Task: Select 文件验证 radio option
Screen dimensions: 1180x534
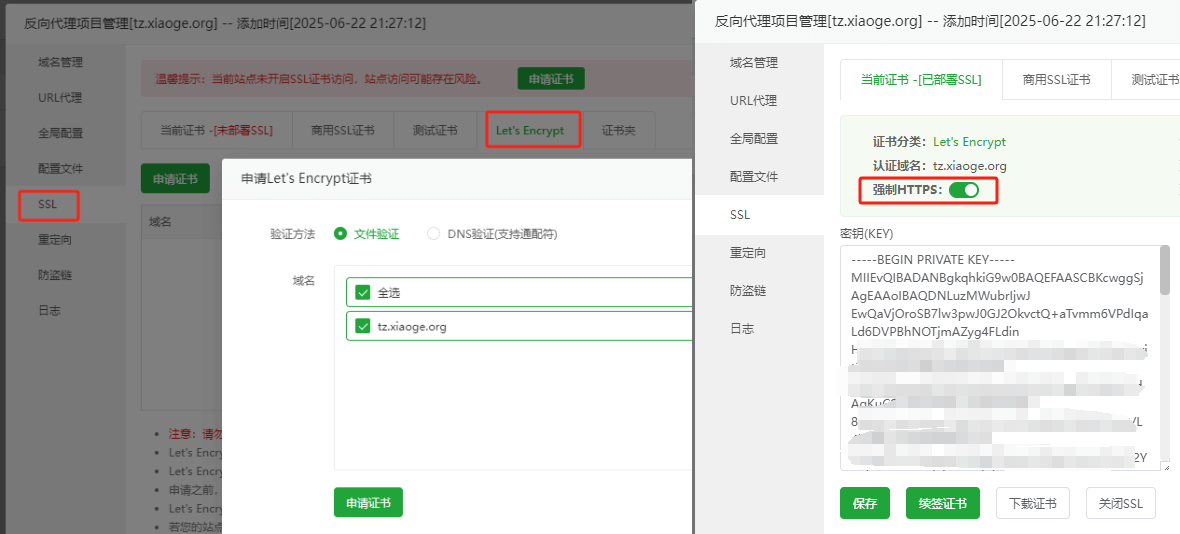Action: (366, 234)
